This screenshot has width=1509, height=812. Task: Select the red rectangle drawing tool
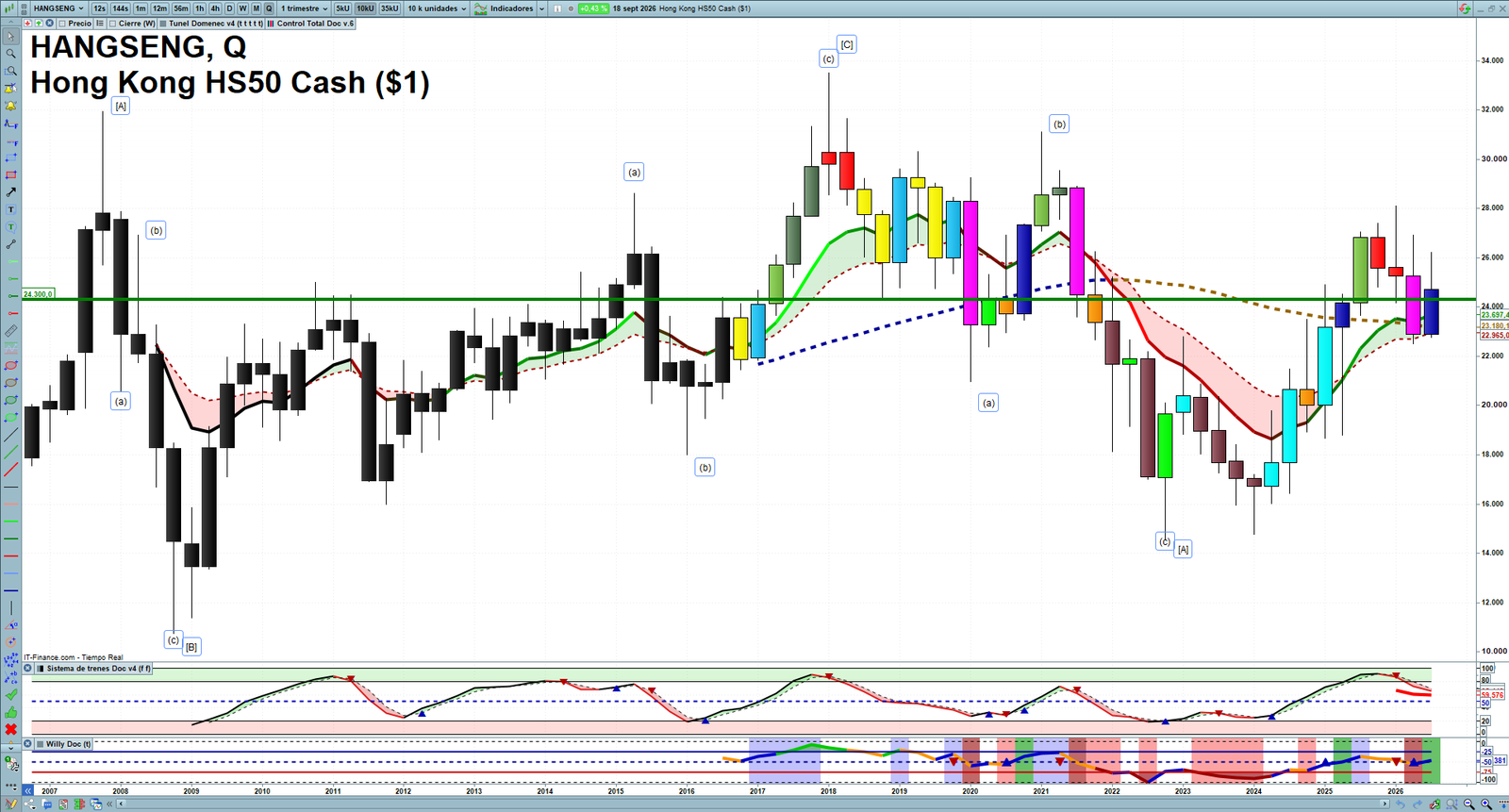coord(11,174)
